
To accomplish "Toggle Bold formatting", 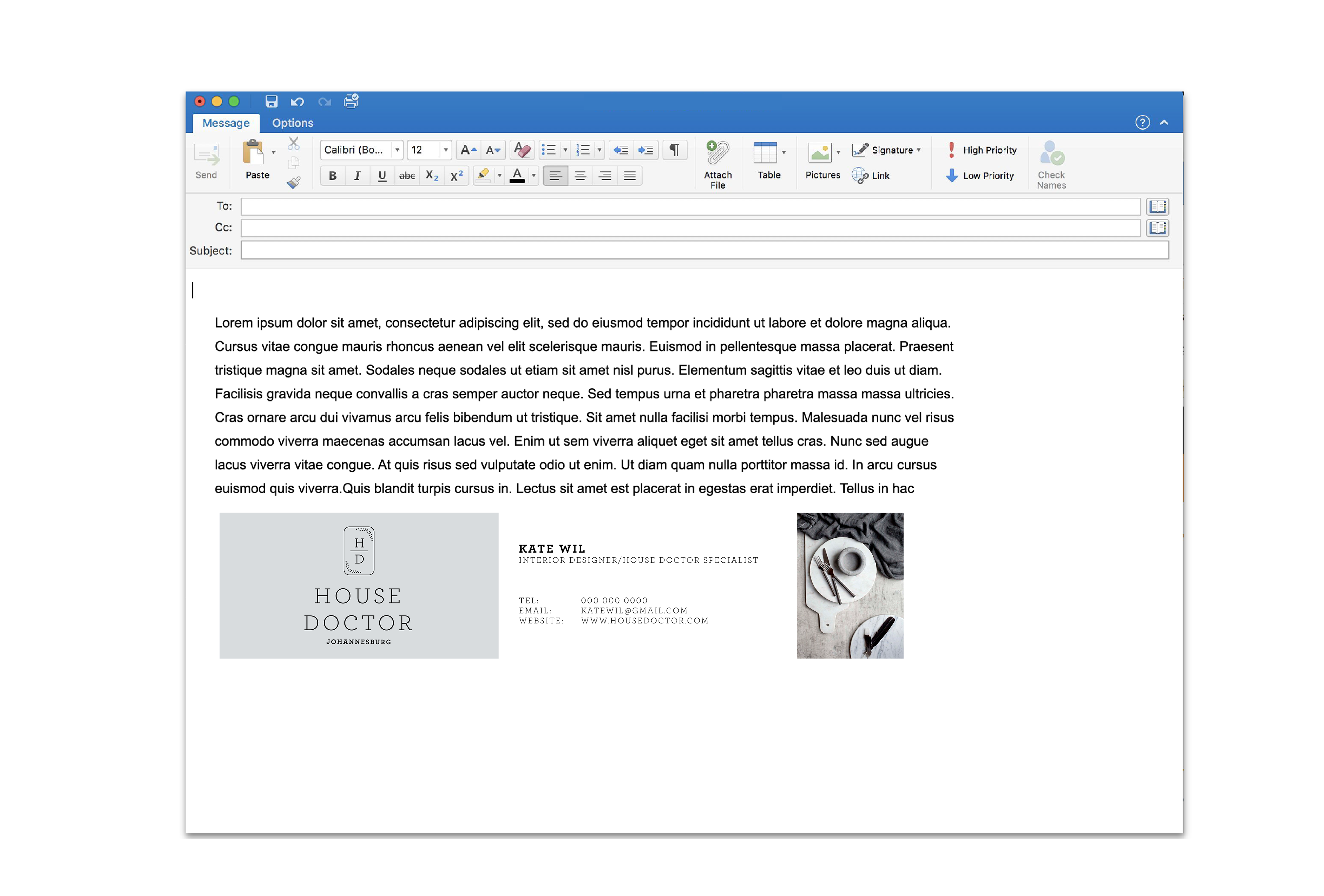I will coord(332,175).
